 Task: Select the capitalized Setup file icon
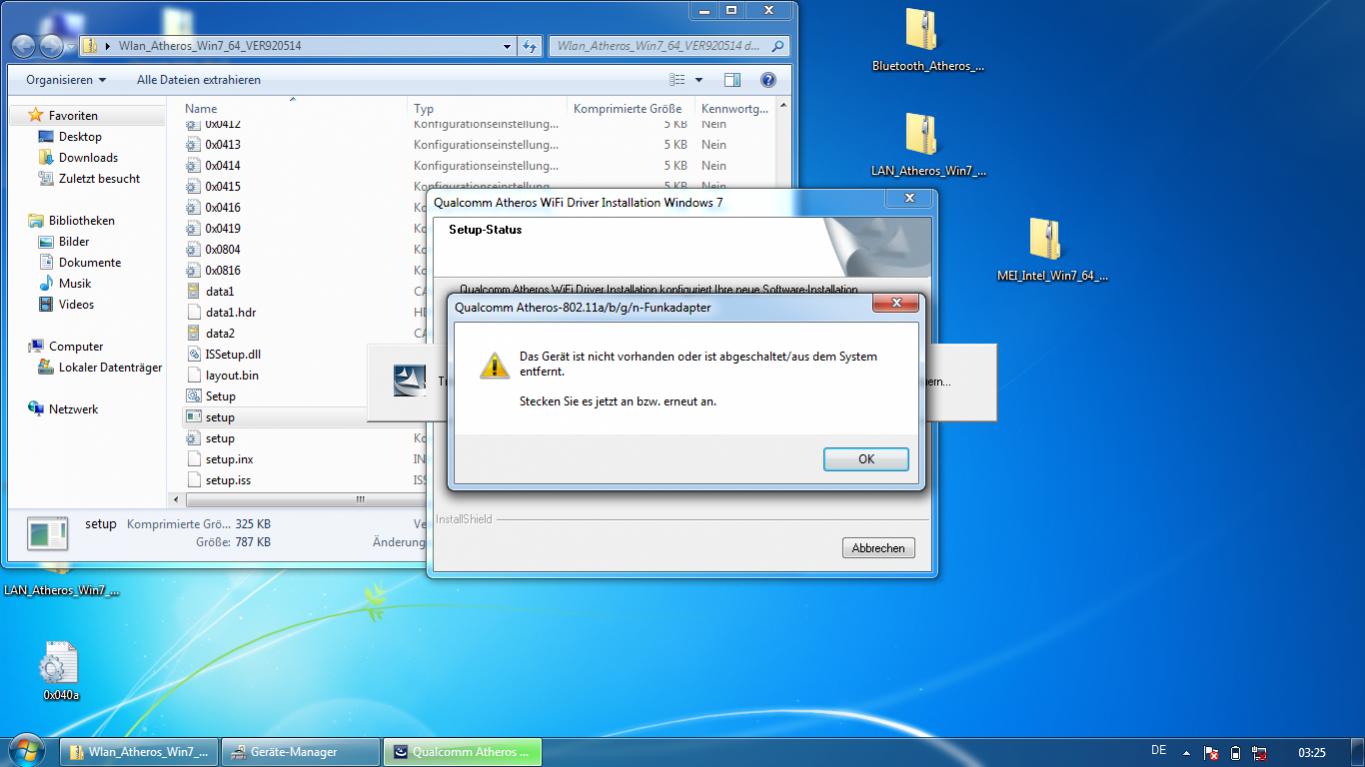[194, 397]
